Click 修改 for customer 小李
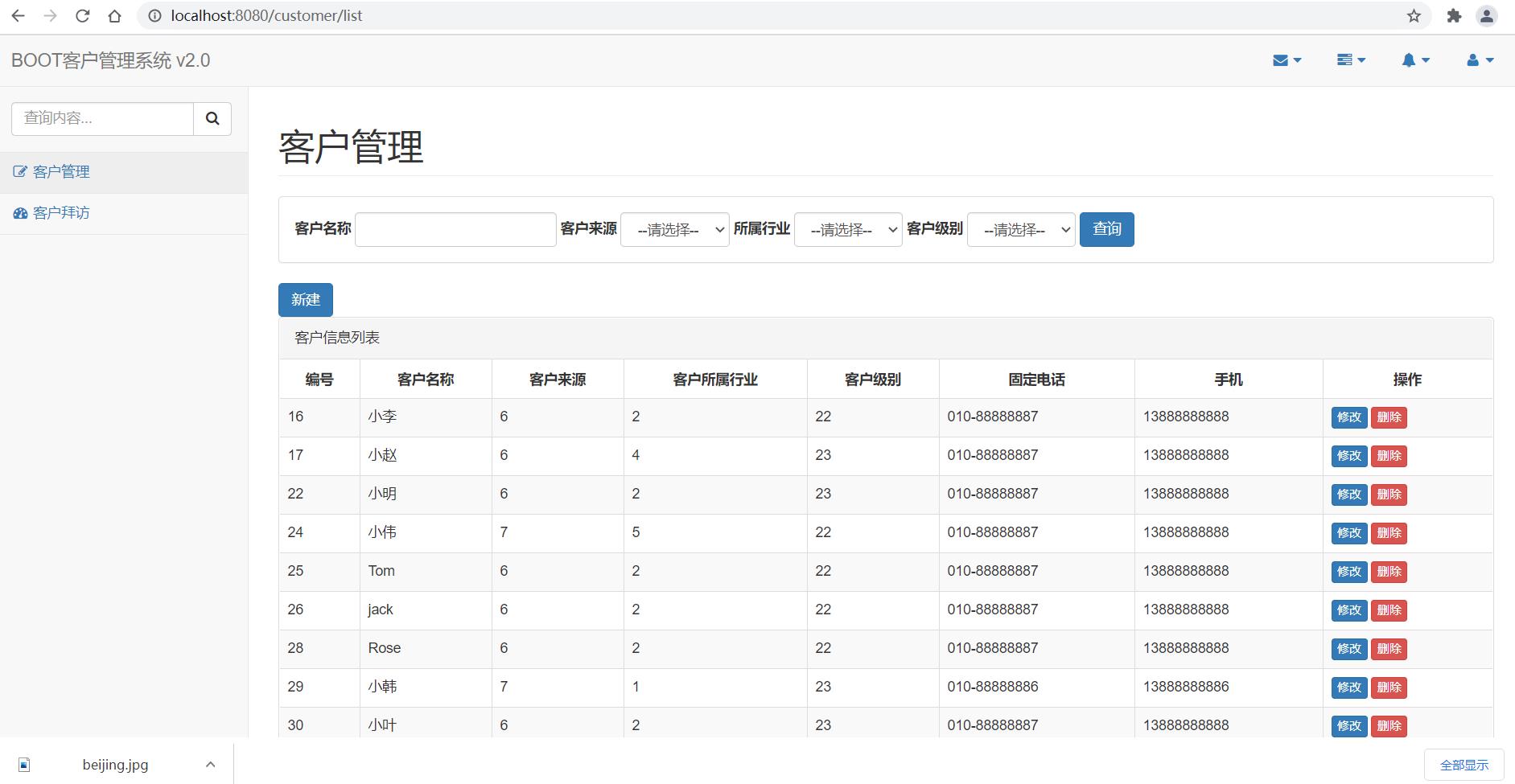This screenshot has height=784, width=1515. coord(1349,417)
